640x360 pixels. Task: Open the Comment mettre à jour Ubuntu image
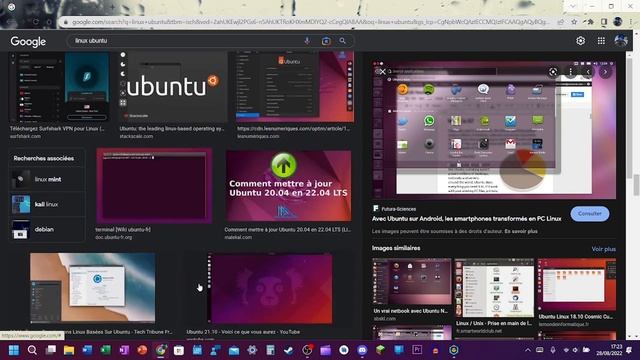coord(289,186)
